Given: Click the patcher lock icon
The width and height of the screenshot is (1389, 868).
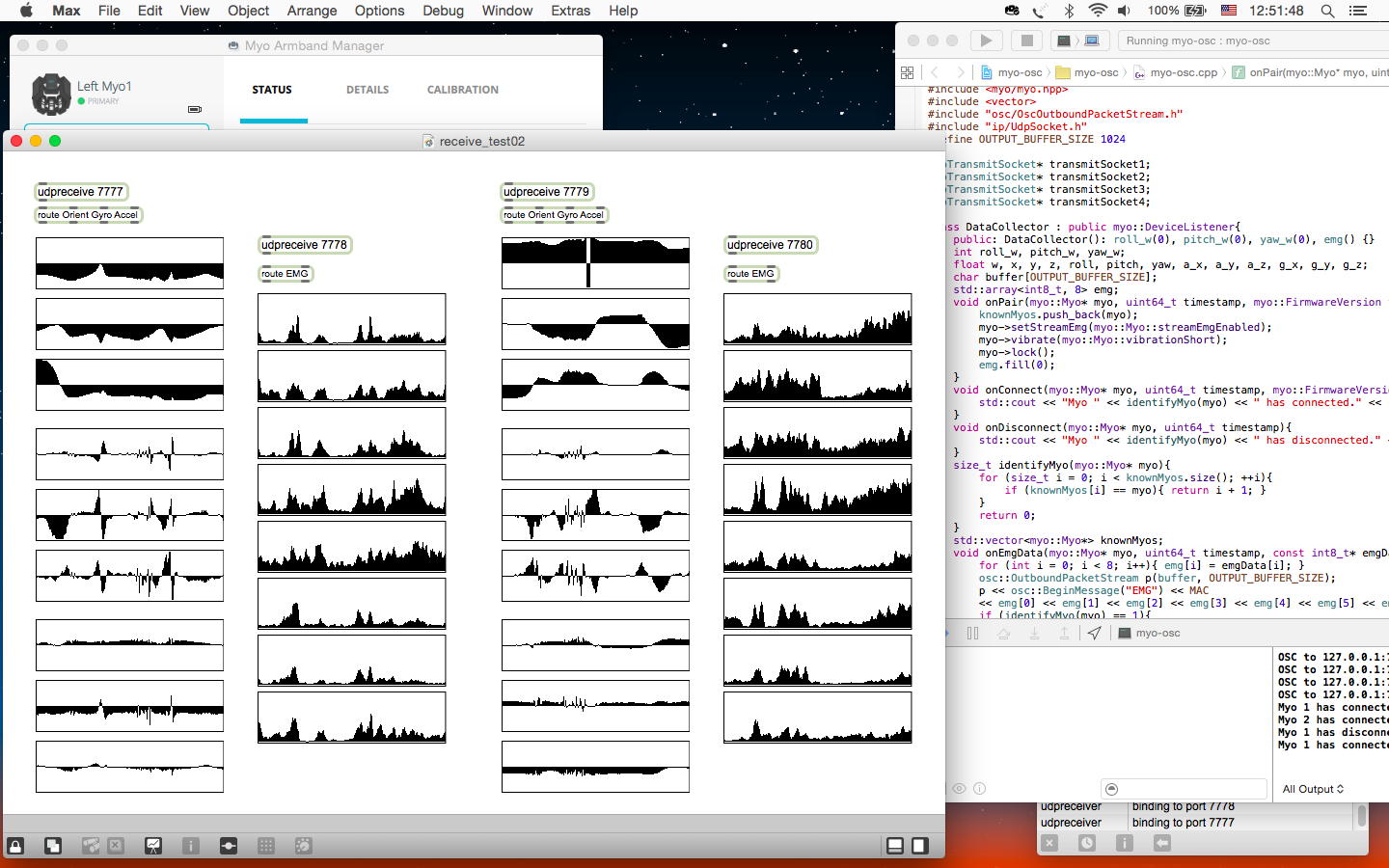Looking at the screenshot, I should (15, 846).
